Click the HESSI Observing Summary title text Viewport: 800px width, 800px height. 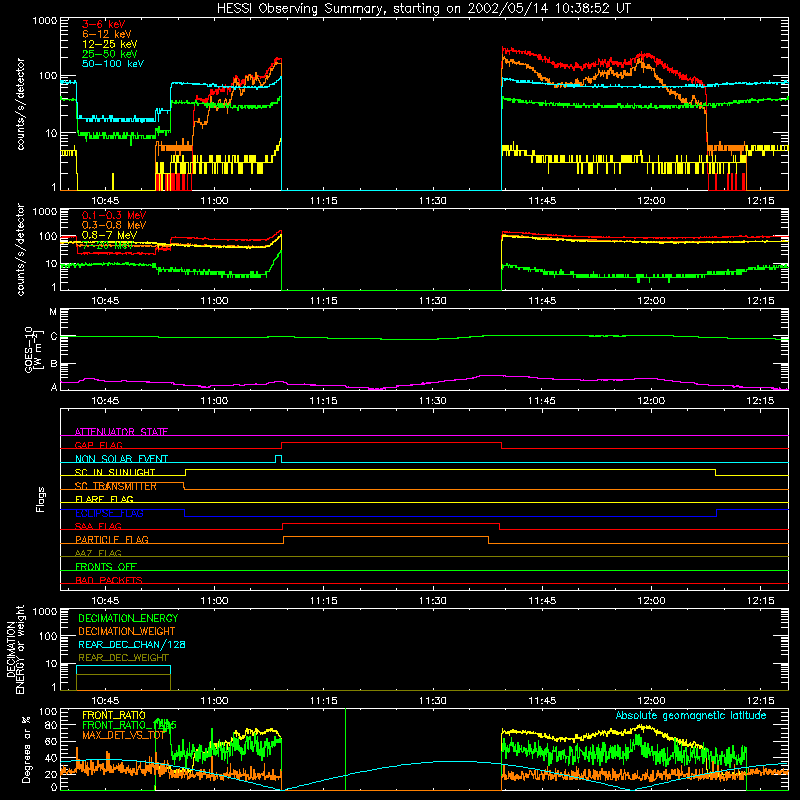click(x=423, y=8)
